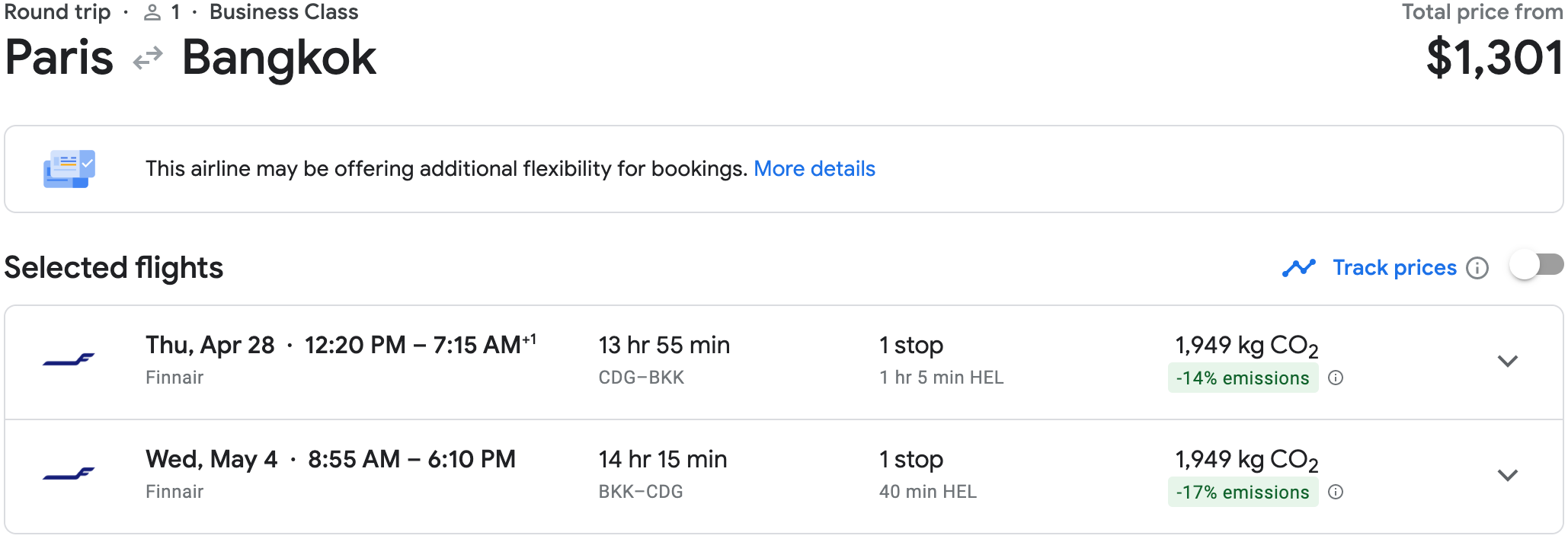Expand details for the May 4 return flight

point(1508,476)
